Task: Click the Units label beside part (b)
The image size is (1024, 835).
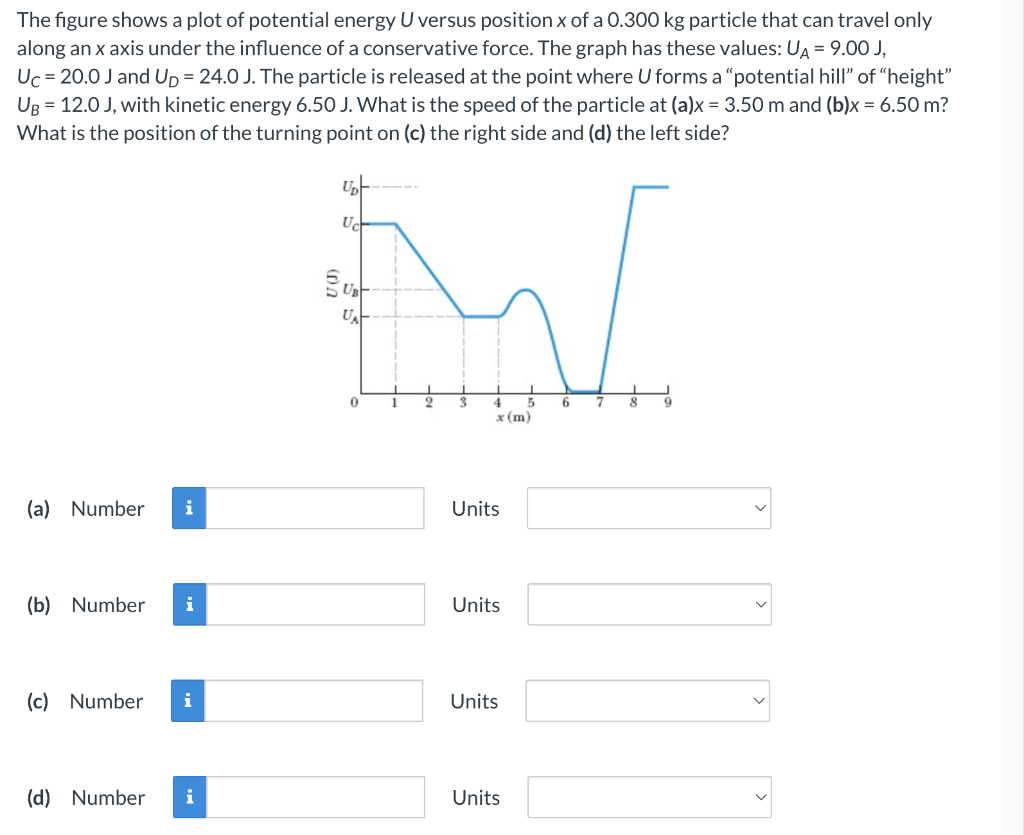Action: click(x=474, y=604)
